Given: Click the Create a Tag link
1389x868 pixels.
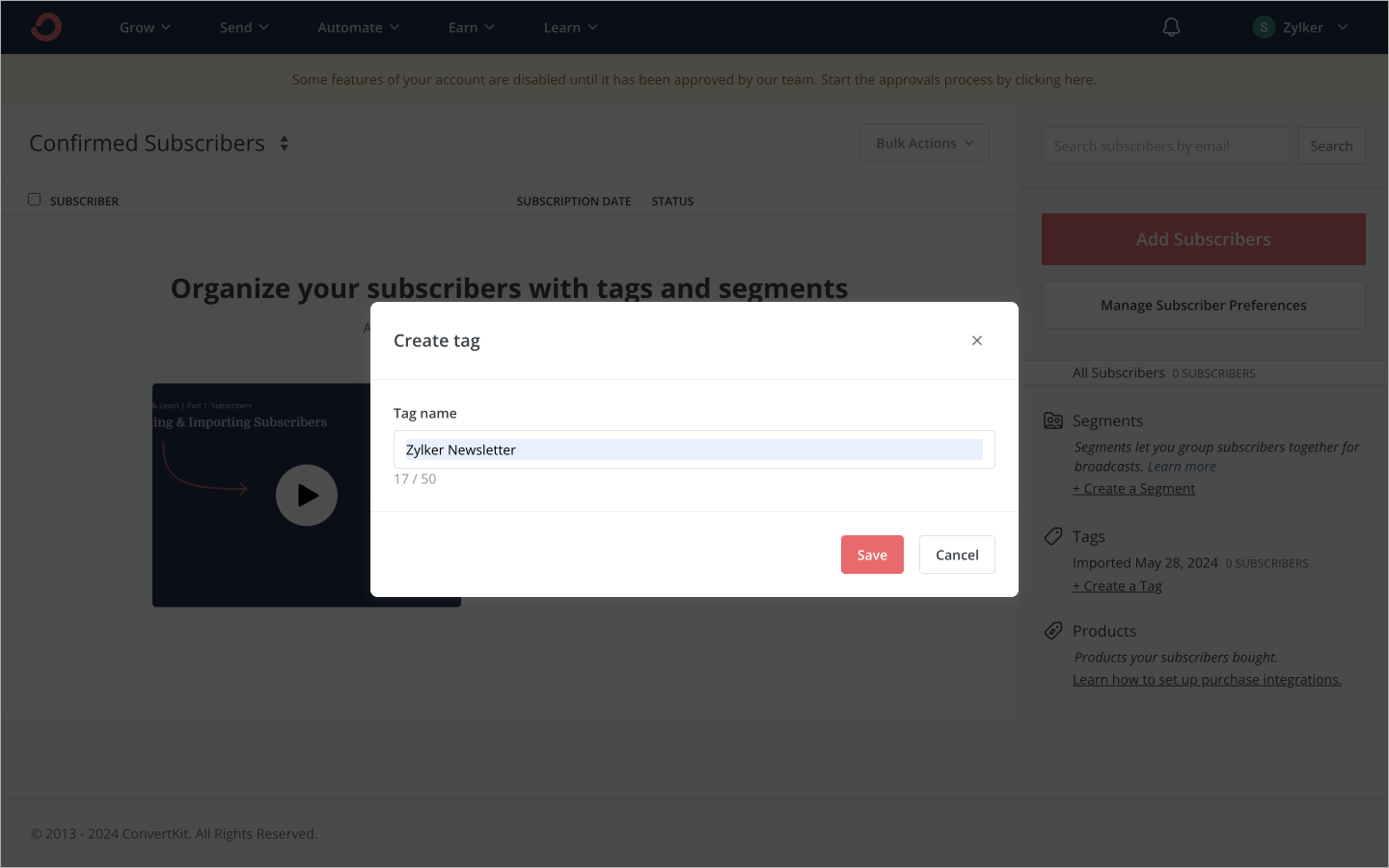Looking at the screenshot, I should [1117, 586].
